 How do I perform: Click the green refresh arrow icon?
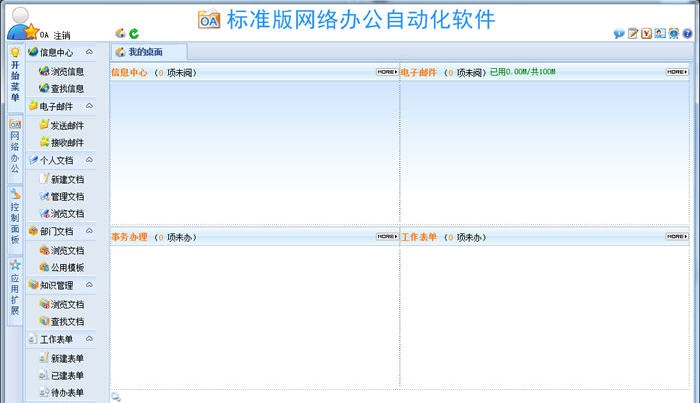[134, 33]
